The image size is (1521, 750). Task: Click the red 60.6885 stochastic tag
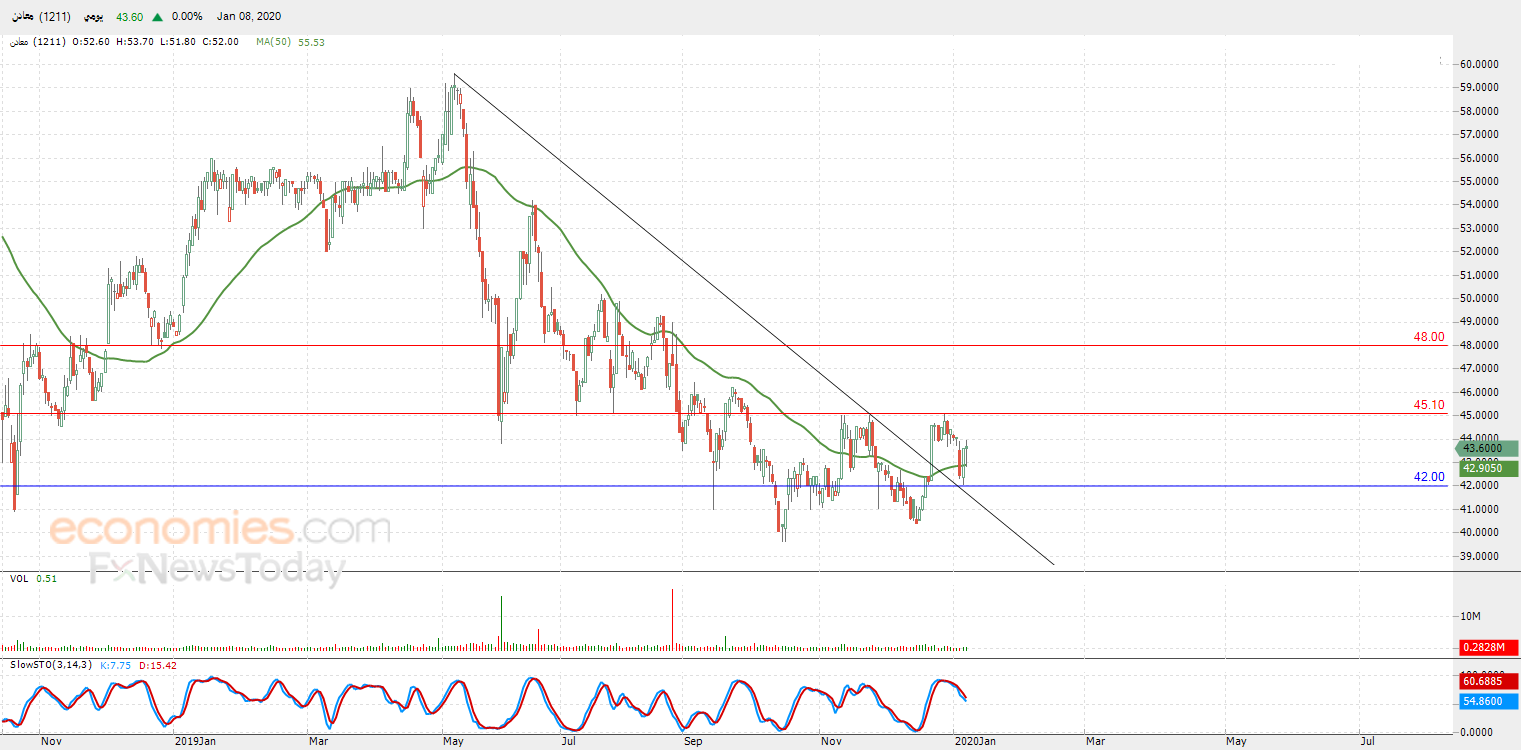click(1489, 681)
